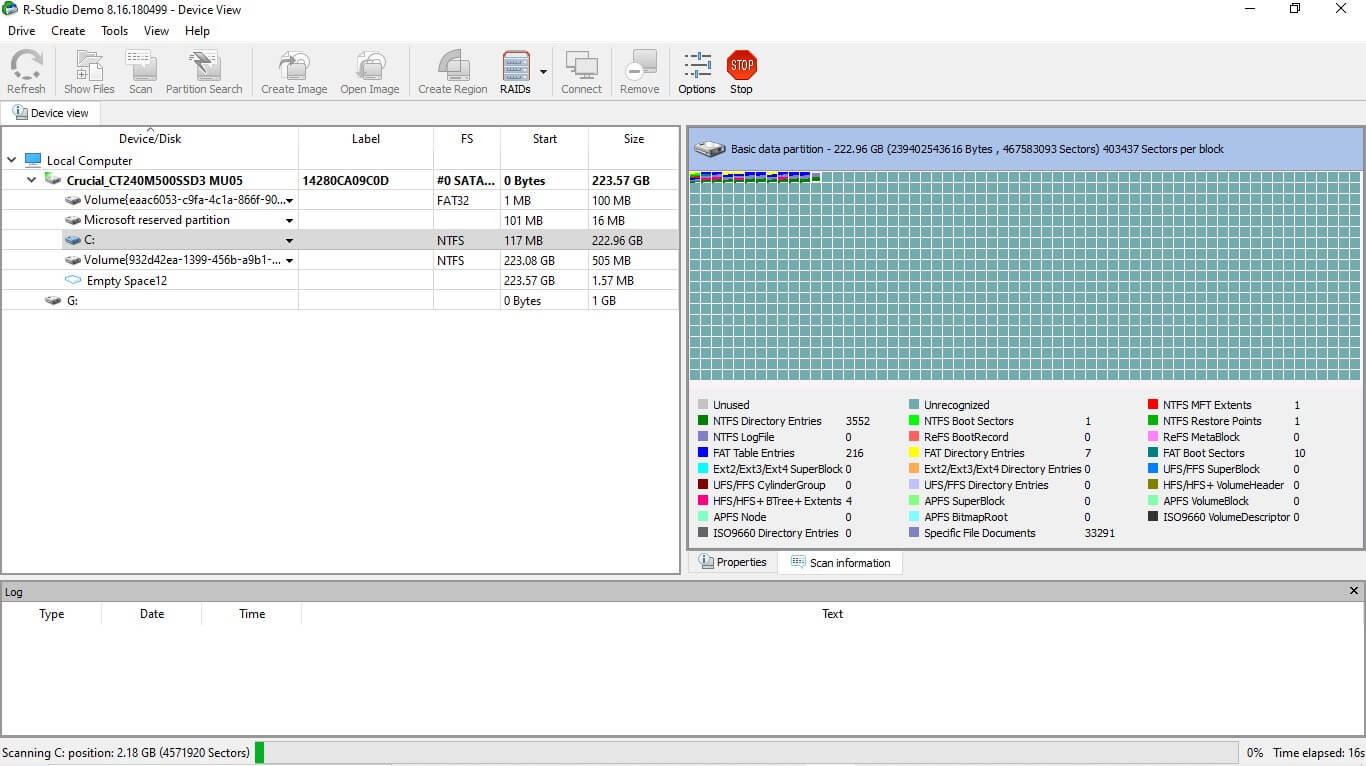Open dropdown on Microsoft reserved partition row

pyautogui.click(x=289, y=221)
